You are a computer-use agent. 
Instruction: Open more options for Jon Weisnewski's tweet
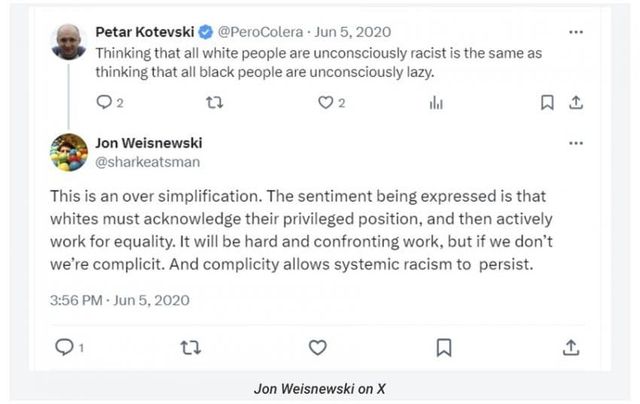(x=575, y=143)
